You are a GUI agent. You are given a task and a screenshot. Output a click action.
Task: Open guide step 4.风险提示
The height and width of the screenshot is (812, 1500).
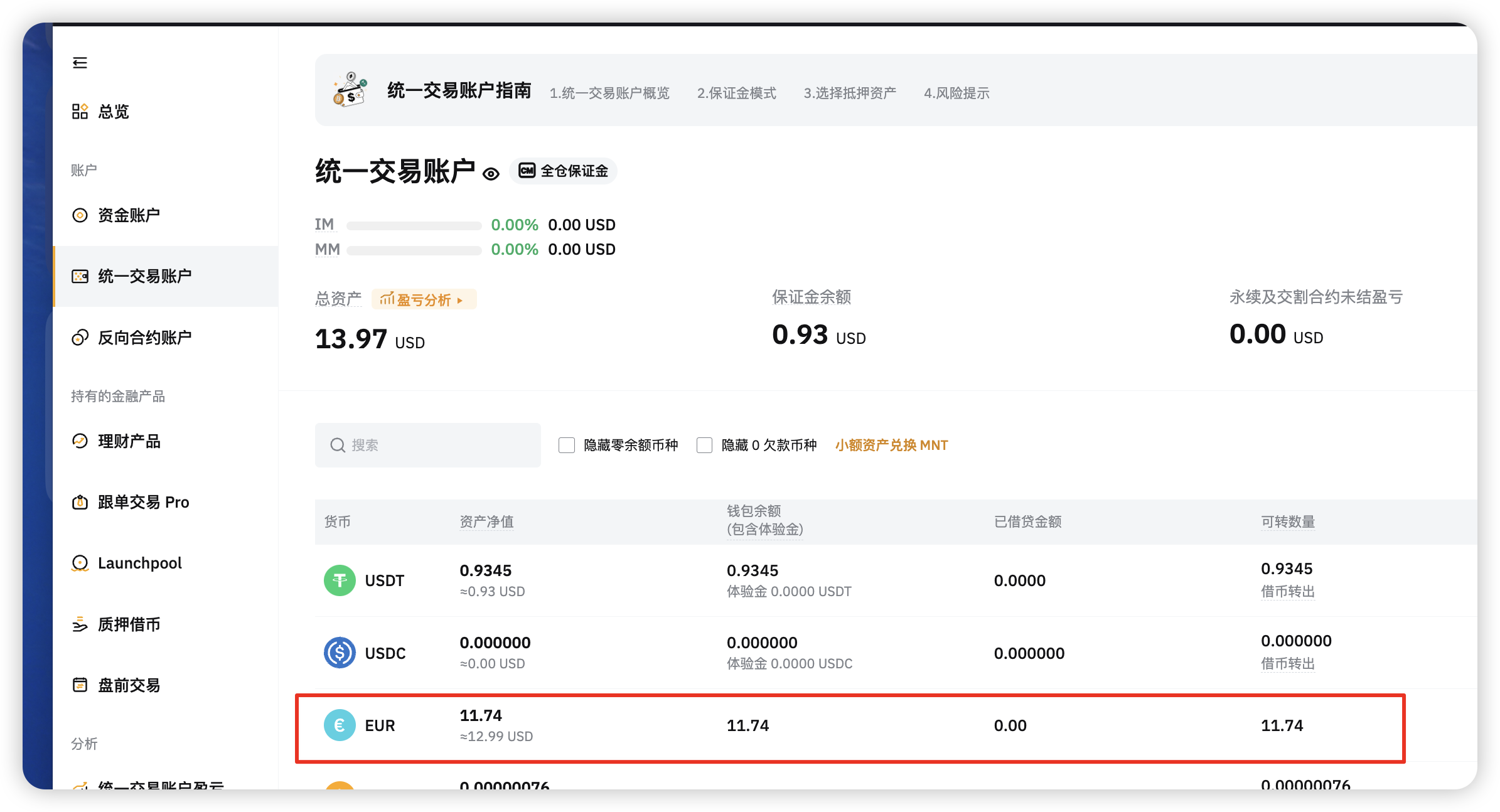[x=956, y=93]
